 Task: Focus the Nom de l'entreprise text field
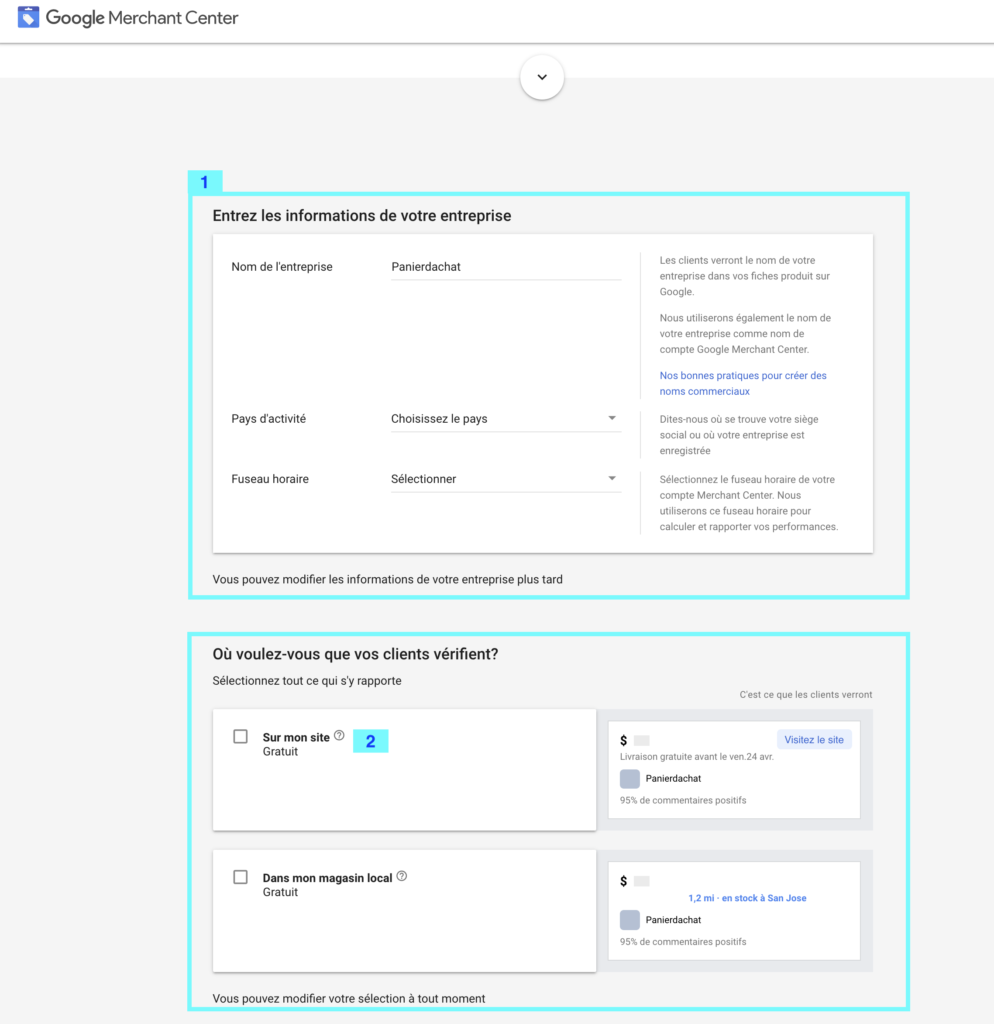pyautogui.click(x=505, y=267)
